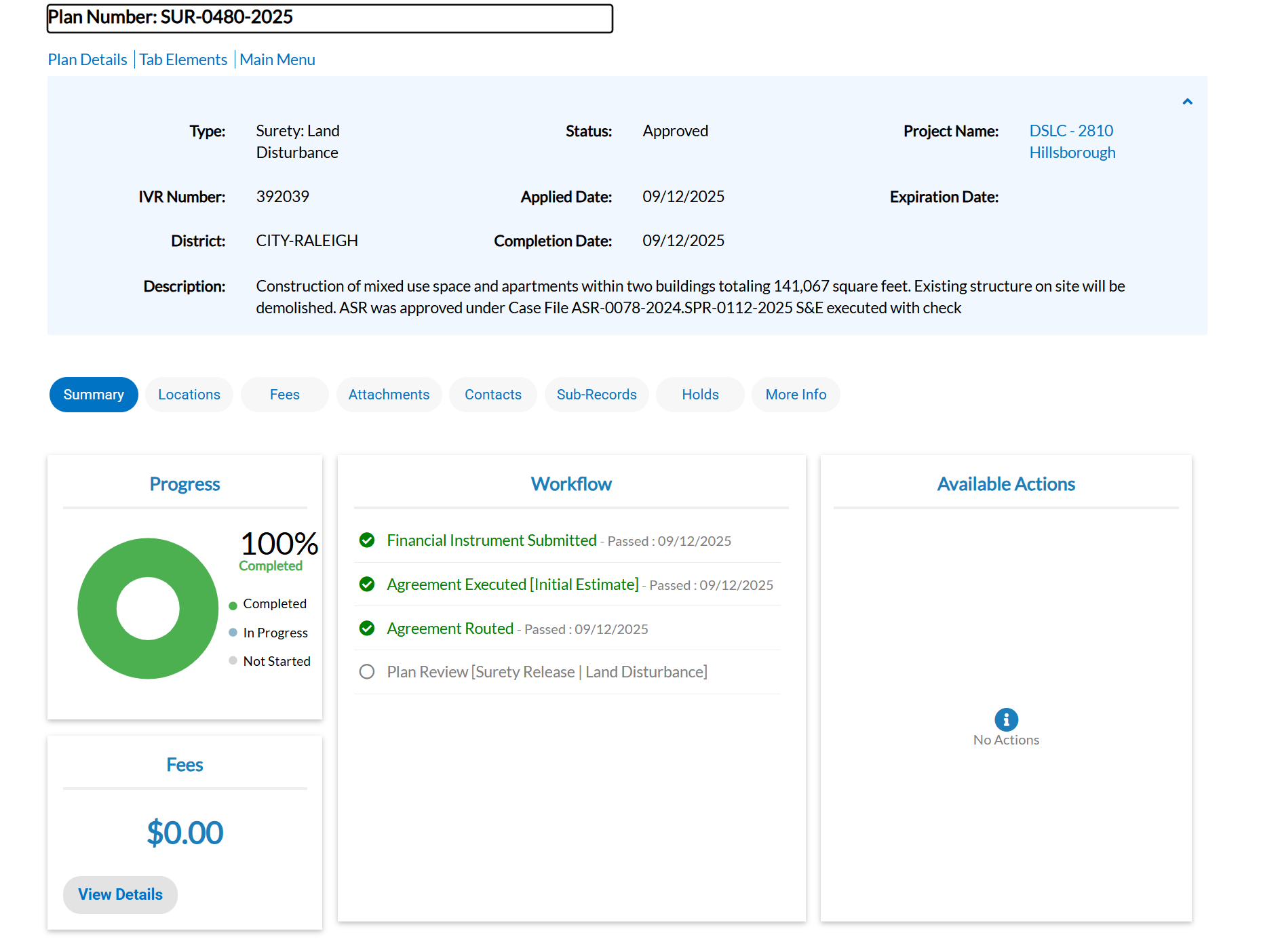Screen dimensions: 1280x952
Task: Click the Tab Elements skip link
Action: [x=183, y=60]
